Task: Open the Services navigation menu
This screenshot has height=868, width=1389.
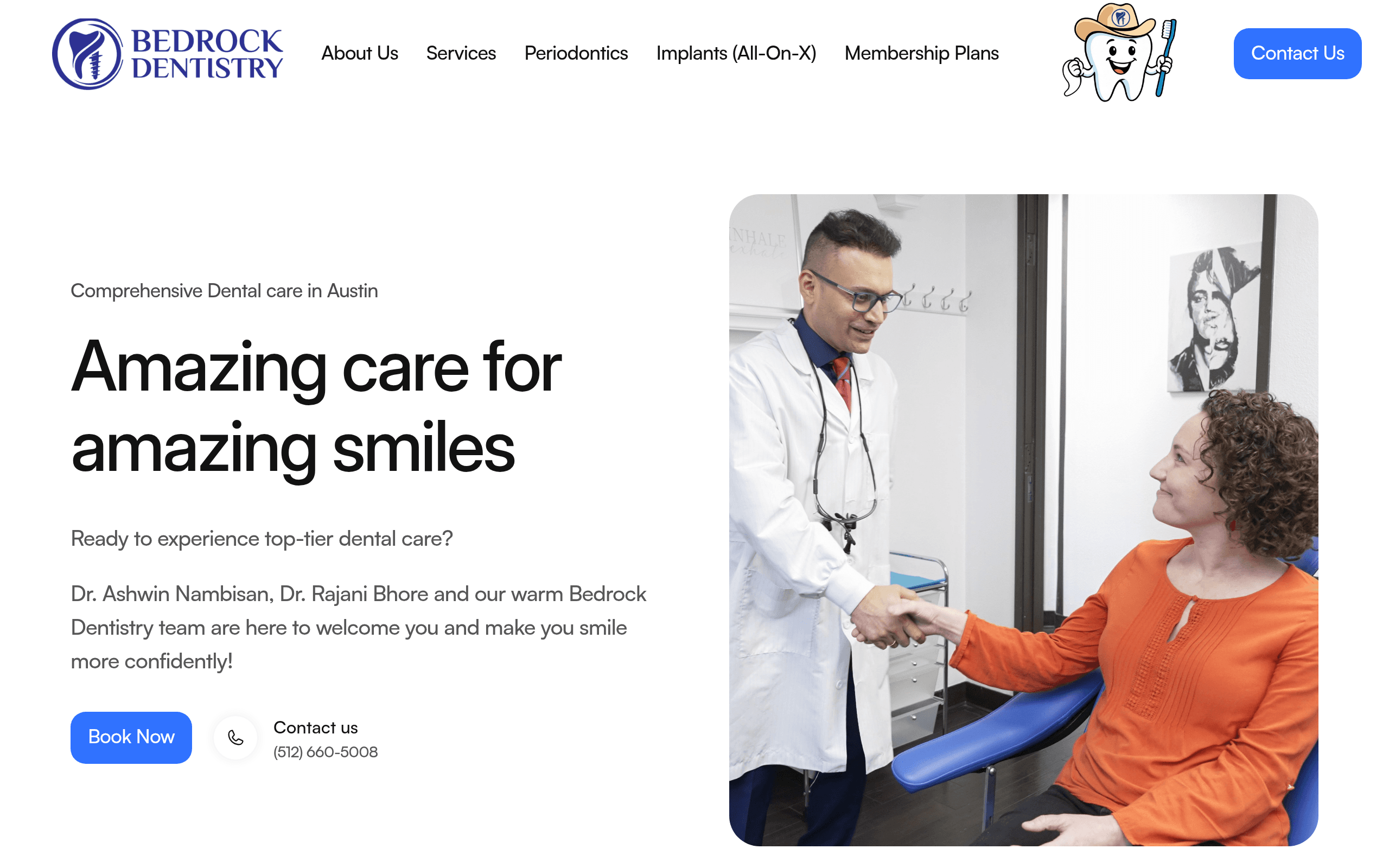Action: click(461, 53)
